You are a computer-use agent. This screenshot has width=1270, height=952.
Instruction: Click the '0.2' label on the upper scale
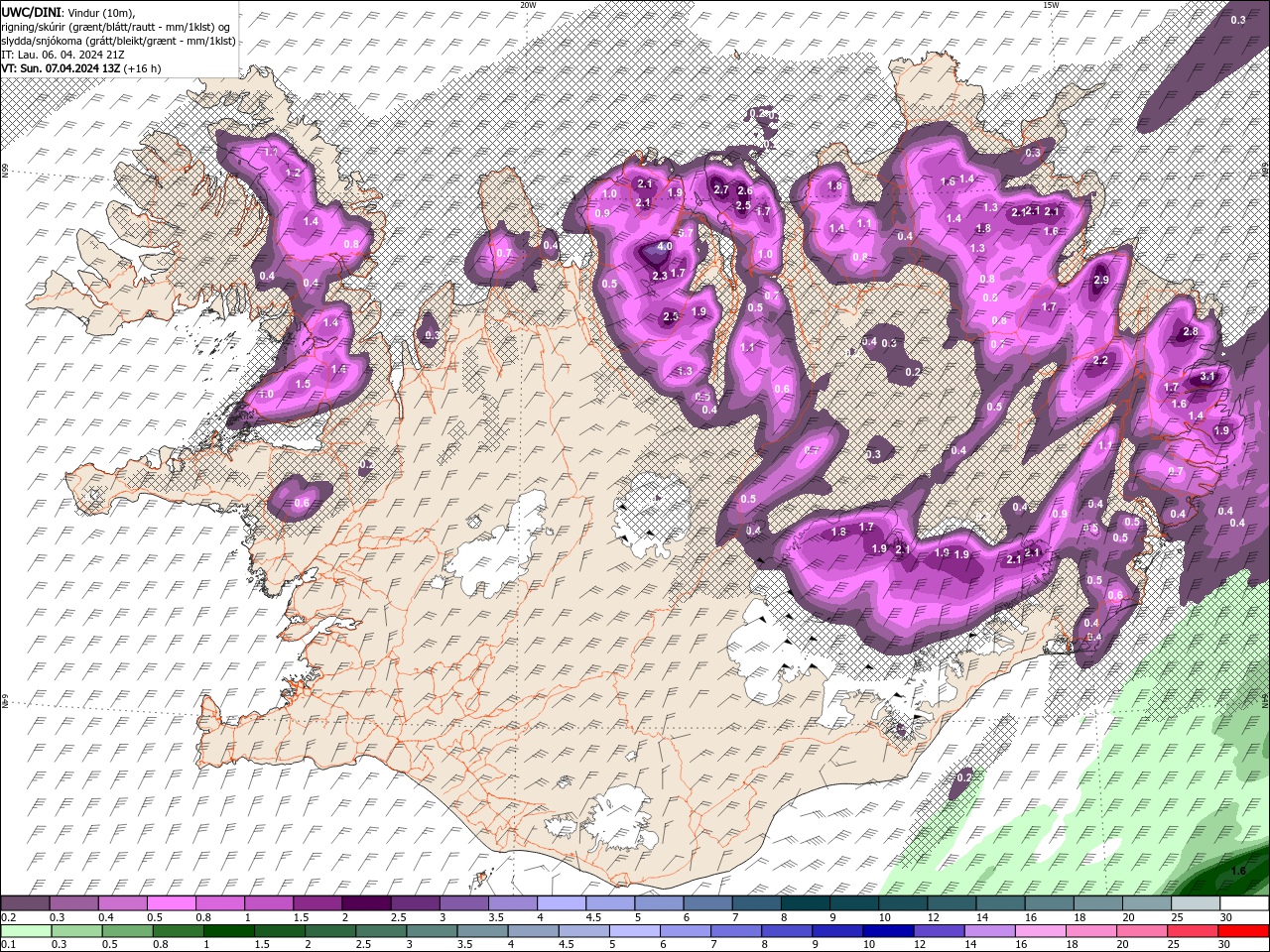pyautogui.click(x=9, y=917)
